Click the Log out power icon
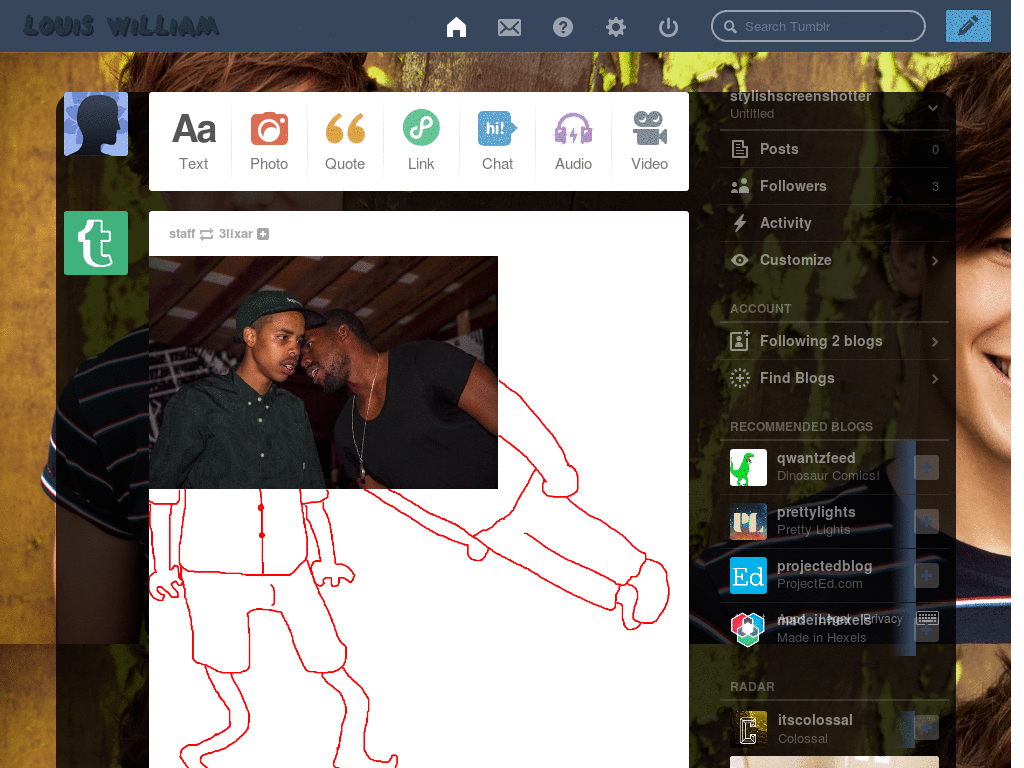Image resolution: width=1024 pixels, height=768 pixels. [668, 27]
